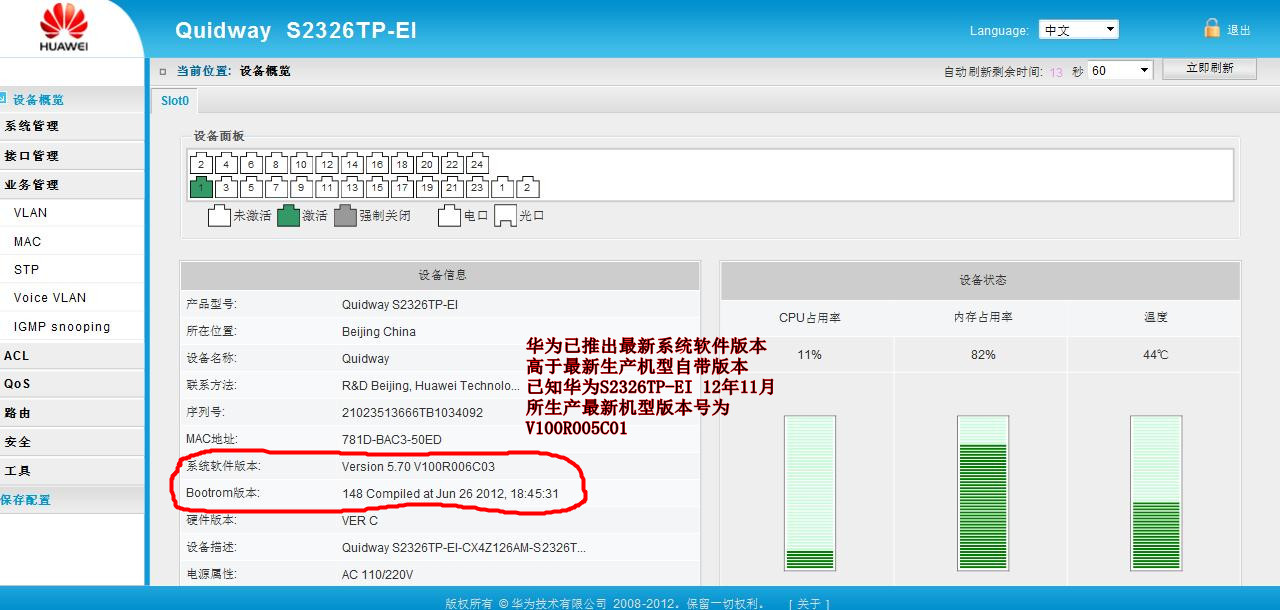Click the 立即刷新 button

[1209, 69]
